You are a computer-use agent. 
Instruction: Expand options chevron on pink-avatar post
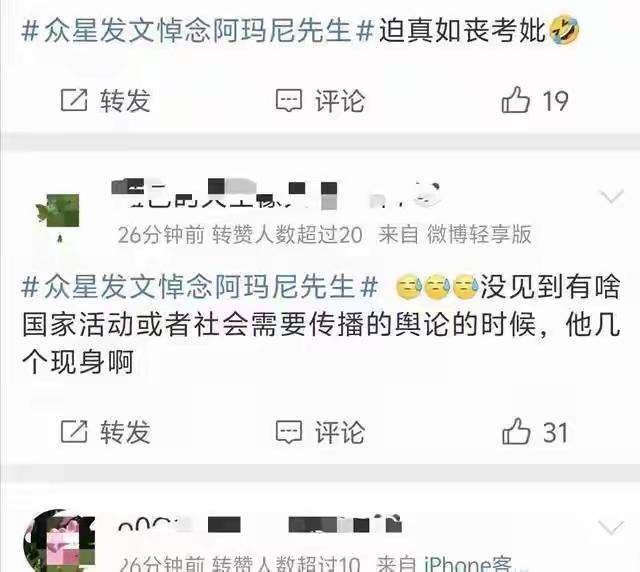(612, 527)
